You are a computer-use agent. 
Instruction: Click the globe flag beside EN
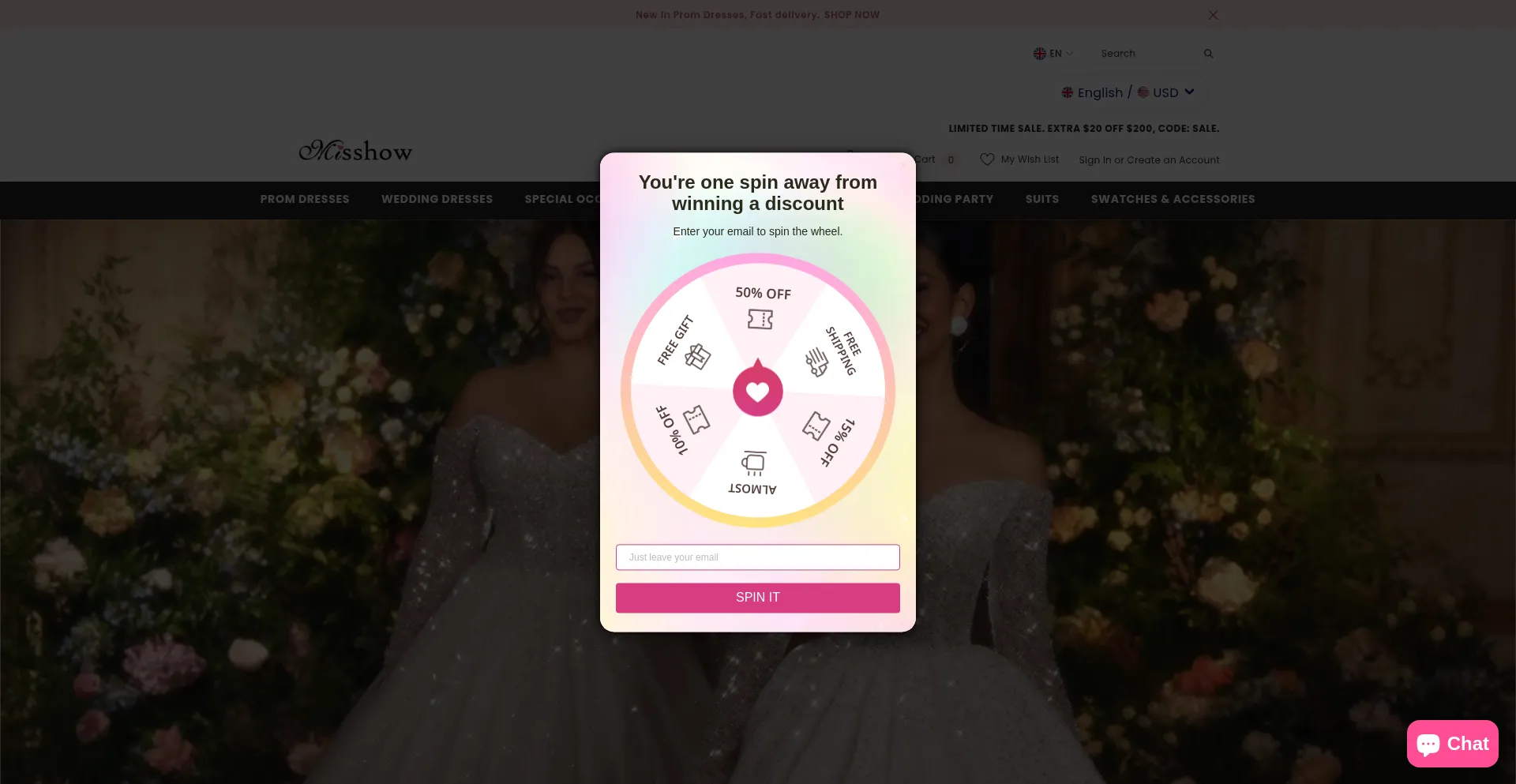click(x=1039, y=54)
